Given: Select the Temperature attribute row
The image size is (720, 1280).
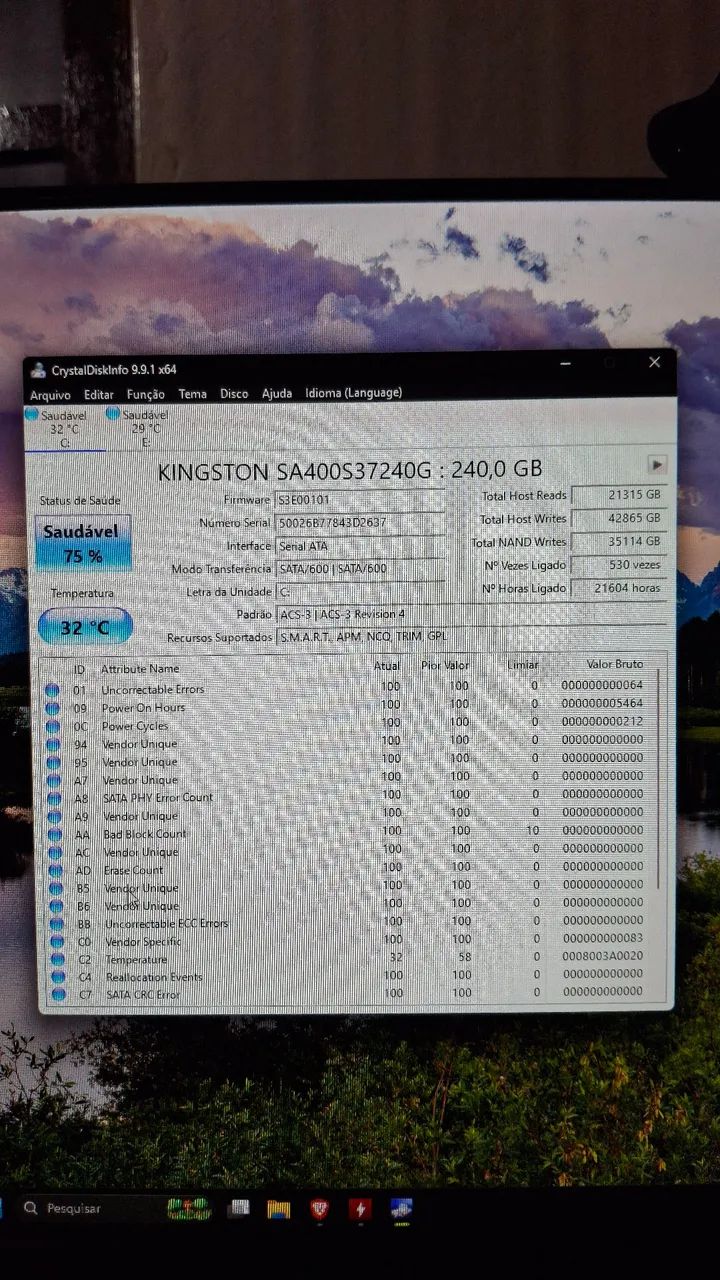Looking at the screenshot, I should 352,959.
